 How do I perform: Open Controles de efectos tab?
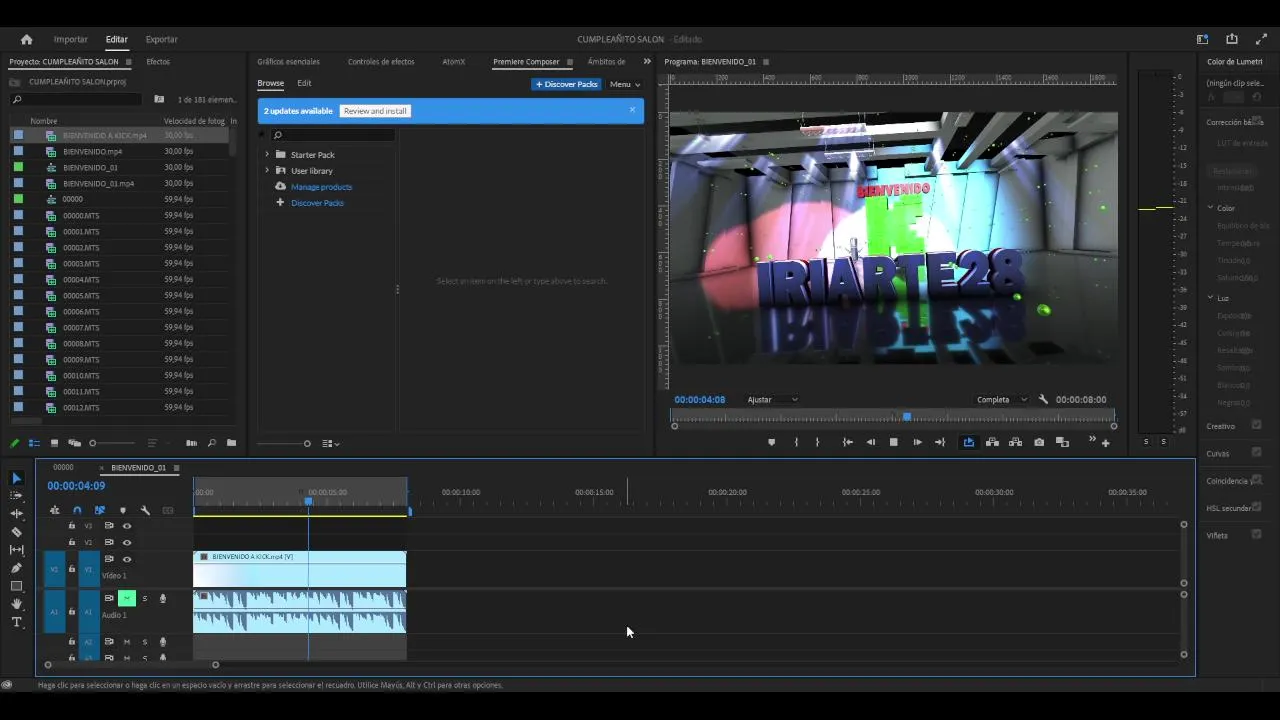[381, 61]
